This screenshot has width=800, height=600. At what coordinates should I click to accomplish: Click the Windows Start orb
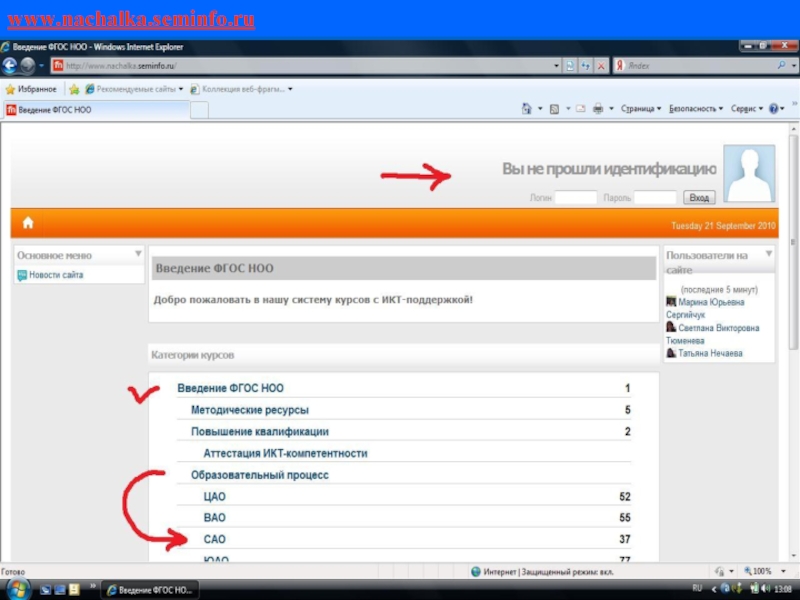point(17,589)
